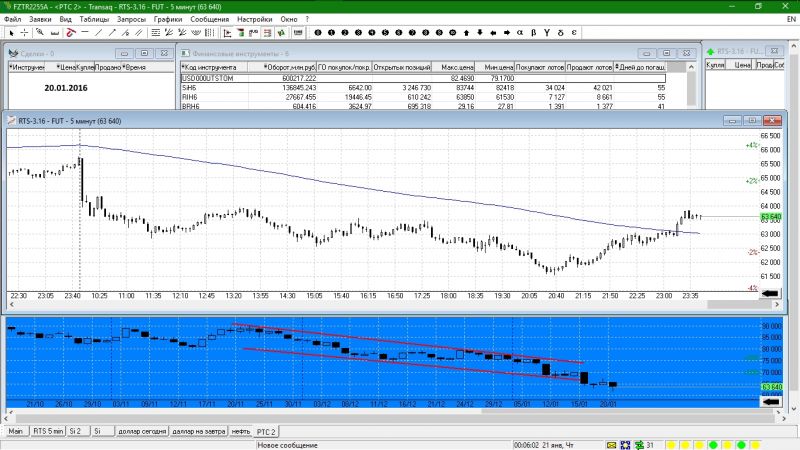Click the black arrow on the blue daily chart
The height and width of the screenshot is (450, 800).
click(771, 402)
